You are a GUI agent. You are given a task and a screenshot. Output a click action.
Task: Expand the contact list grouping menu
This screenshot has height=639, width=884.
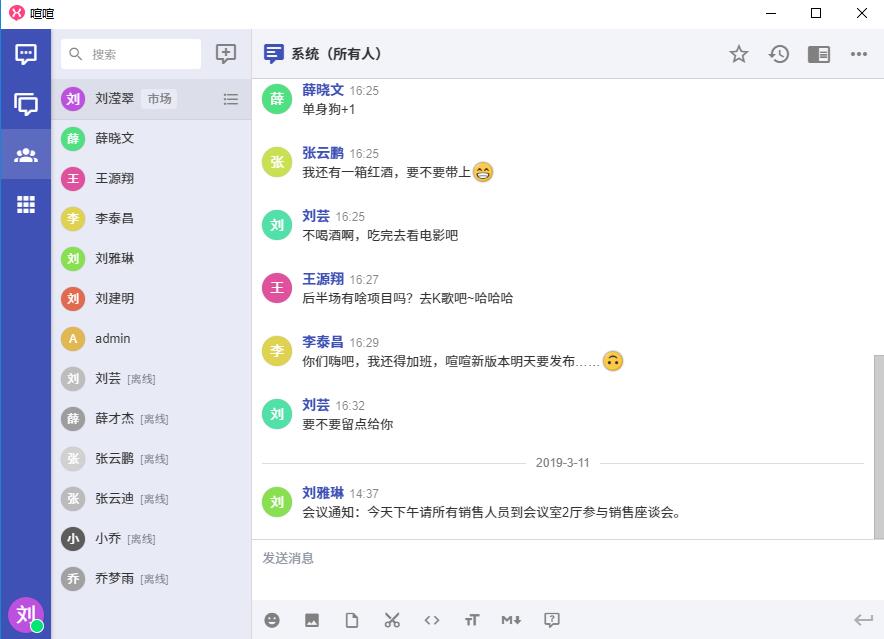point(231,99)
